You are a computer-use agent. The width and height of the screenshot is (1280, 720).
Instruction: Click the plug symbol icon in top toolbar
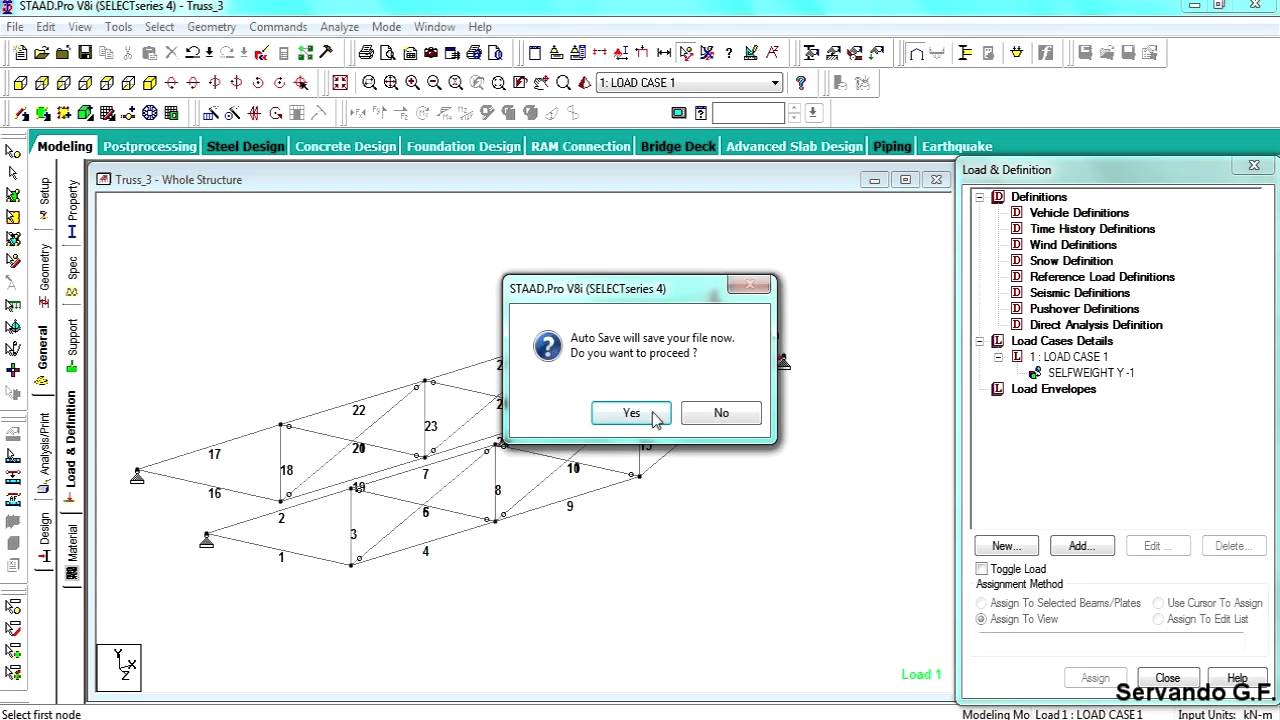click(1017, 53)
